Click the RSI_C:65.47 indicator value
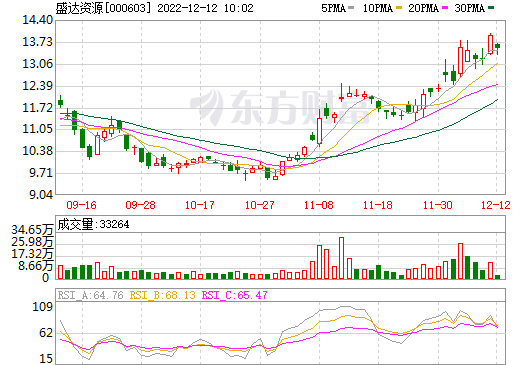The width and height of the screenshot is (520, 365). click(x=234, y=295)
